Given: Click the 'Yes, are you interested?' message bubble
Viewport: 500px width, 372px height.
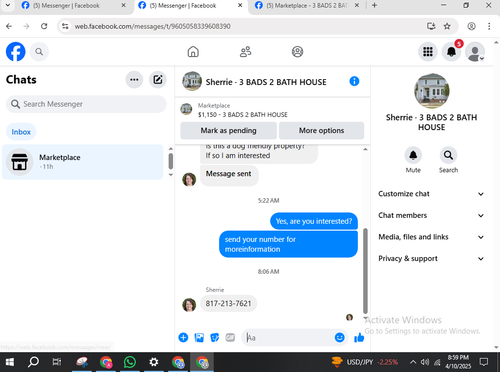Looking at the screenshot, I should click(314, 221).
